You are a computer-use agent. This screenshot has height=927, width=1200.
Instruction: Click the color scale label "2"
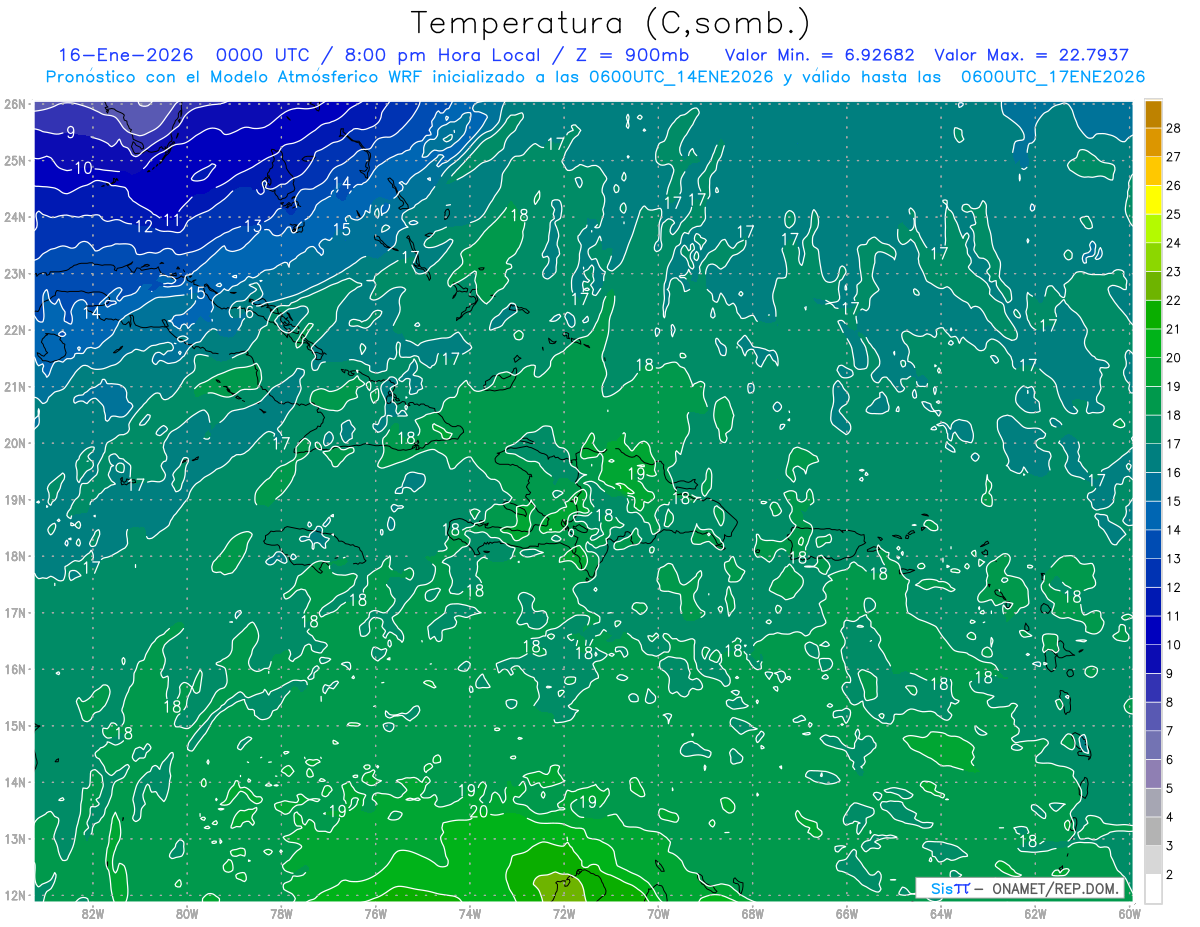(1169, 874)
